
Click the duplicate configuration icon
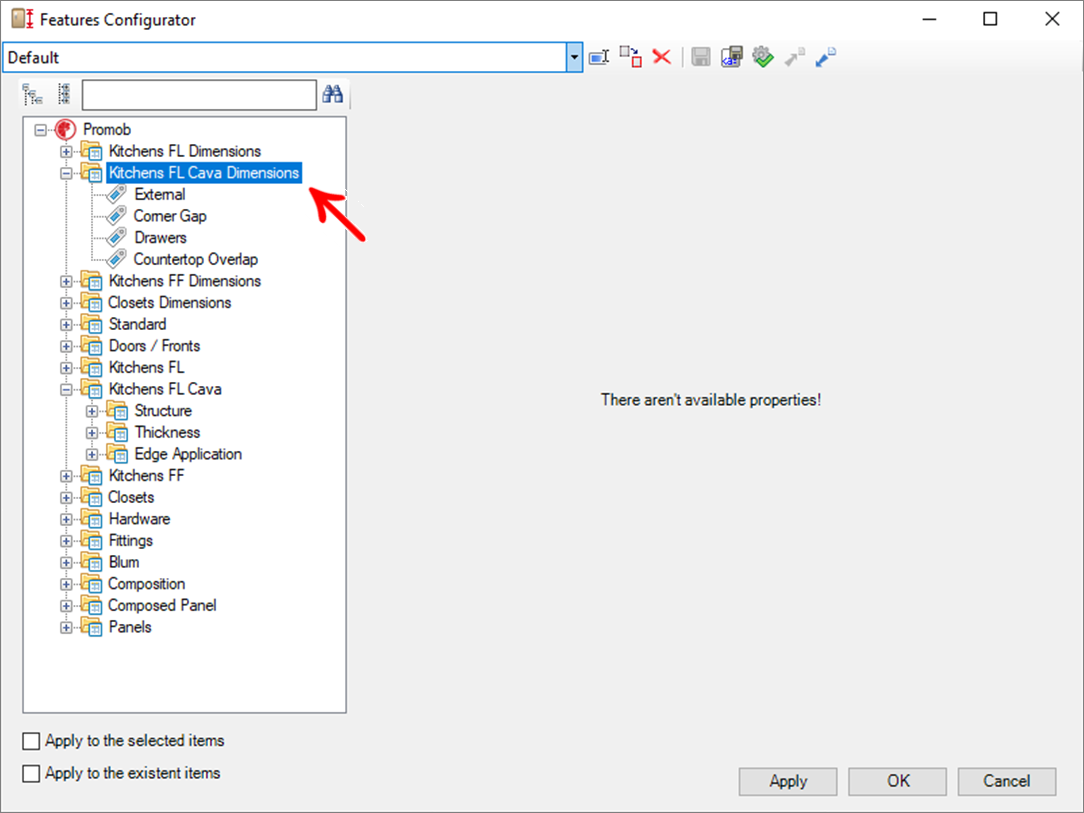[630, 57]
